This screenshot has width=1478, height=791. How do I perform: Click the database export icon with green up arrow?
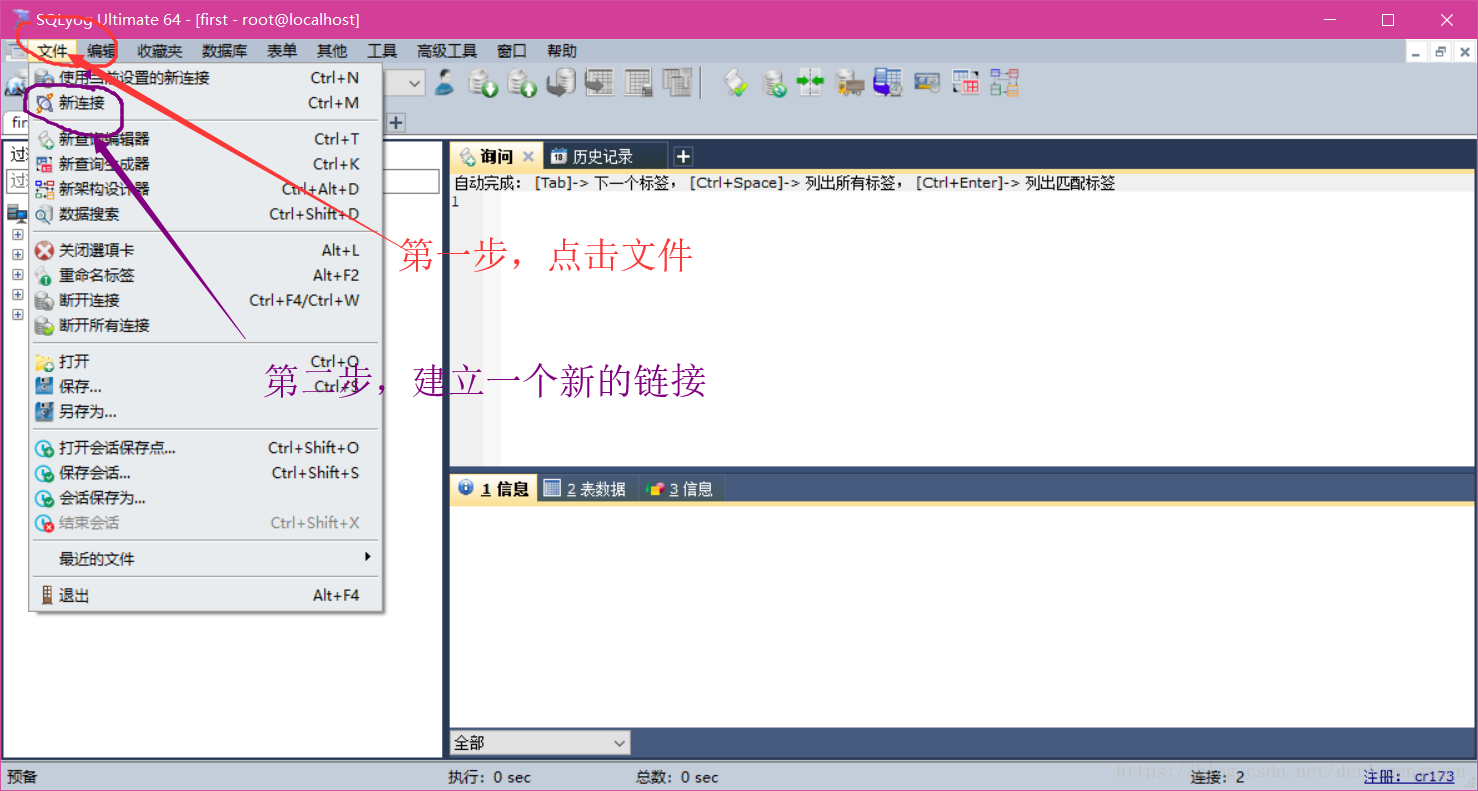point(522,83)
